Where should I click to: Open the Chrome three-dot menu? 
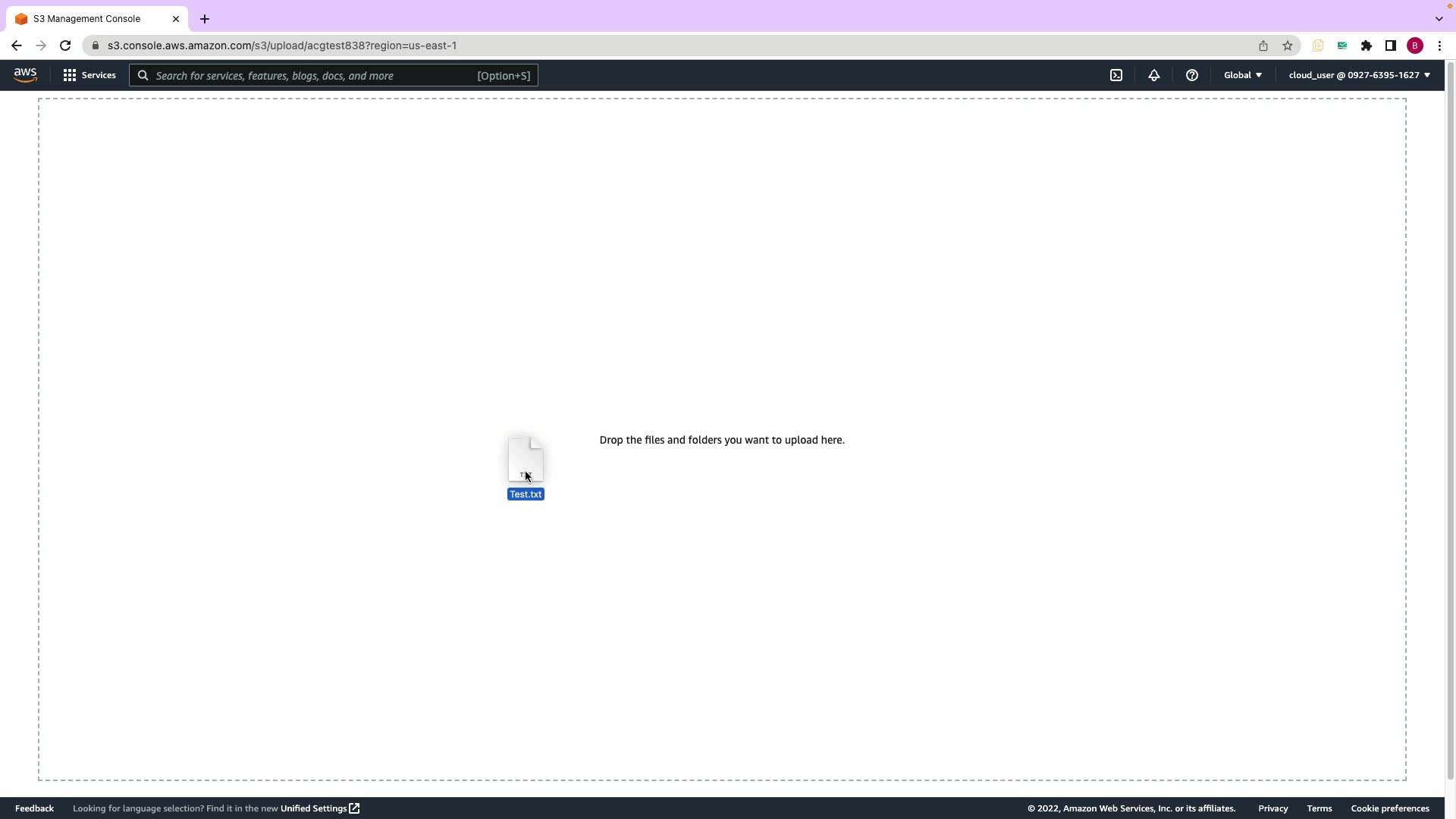[x=1439, y=45]
